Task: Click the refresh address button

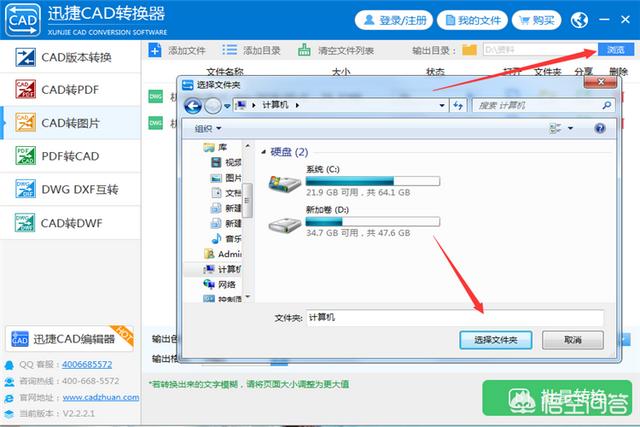Action: point(458,106)
